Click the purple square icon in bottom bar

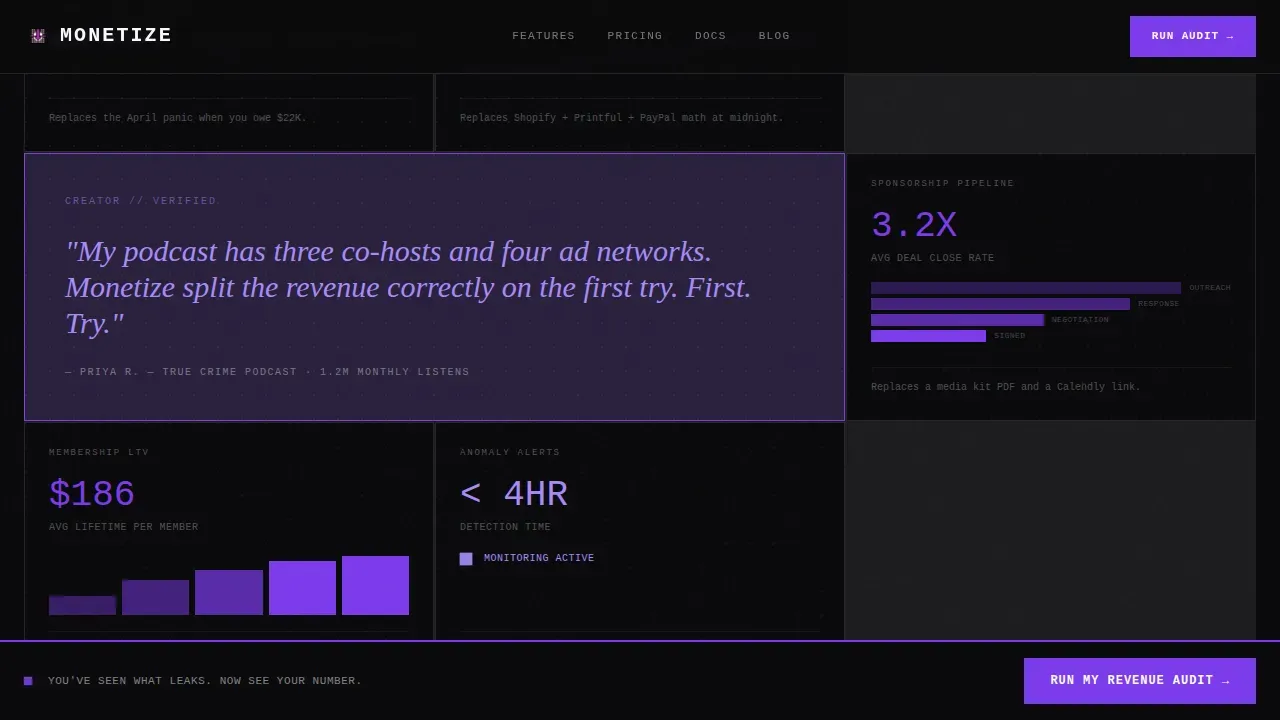tap(28, 681)
